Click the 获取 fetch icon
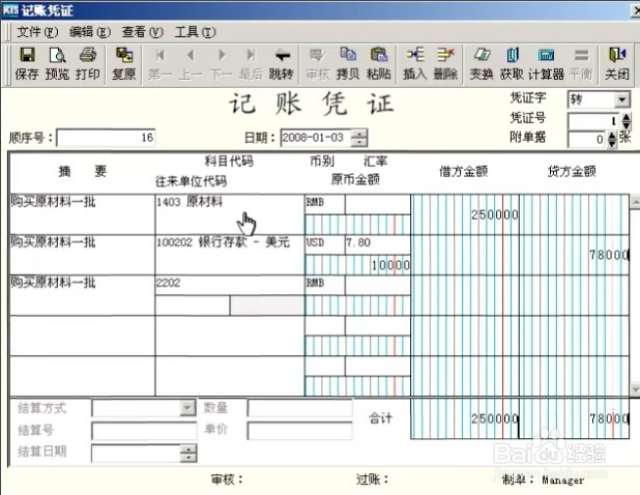Screen dimensions: 640x495 (x=512, y=64)
